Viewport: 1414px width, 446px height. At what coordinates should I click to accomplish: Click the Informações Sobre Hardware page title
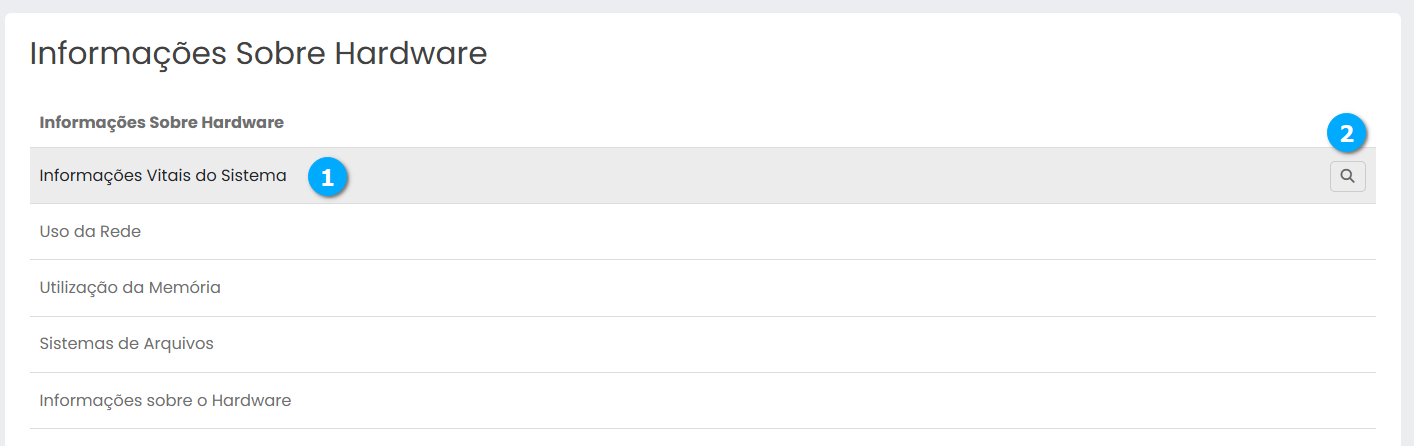258,53
